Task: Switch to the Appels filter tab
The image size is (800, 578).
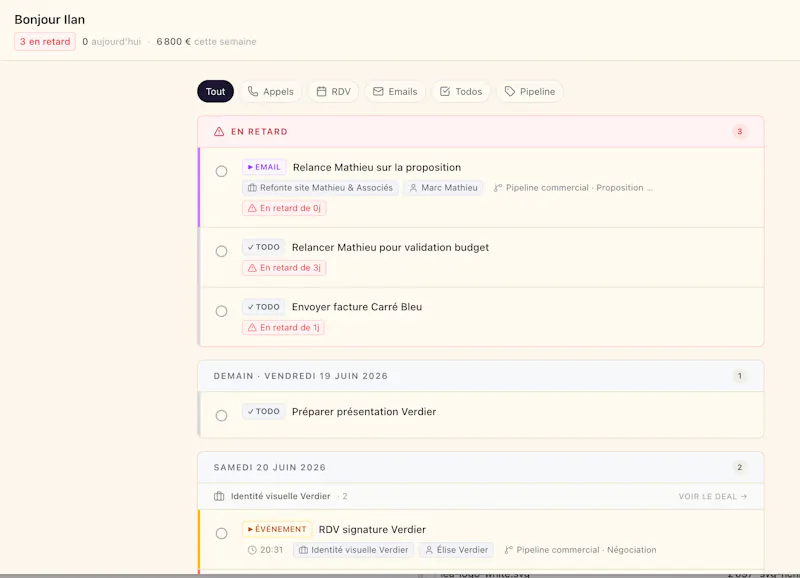Action: coord(270,91)
